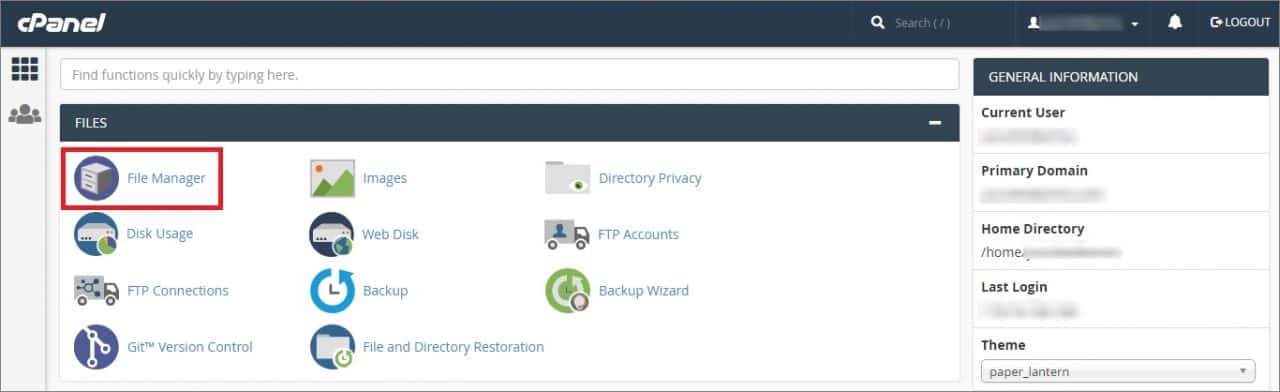Screen dimensions: 1280x392
Task: Click the Home Directory label
Action: [x=1032, y=228]
